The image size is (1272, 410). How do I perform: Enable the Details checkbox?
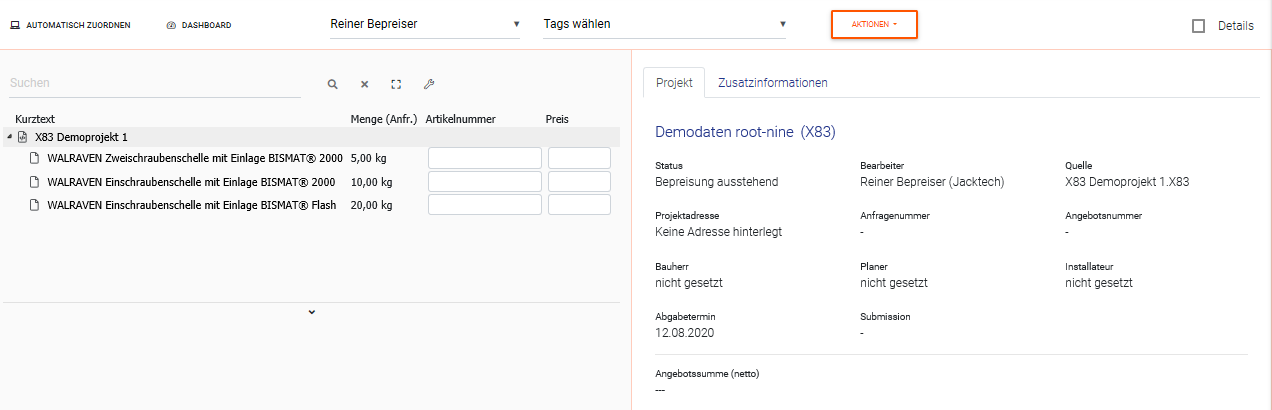tap(1198, 26)
